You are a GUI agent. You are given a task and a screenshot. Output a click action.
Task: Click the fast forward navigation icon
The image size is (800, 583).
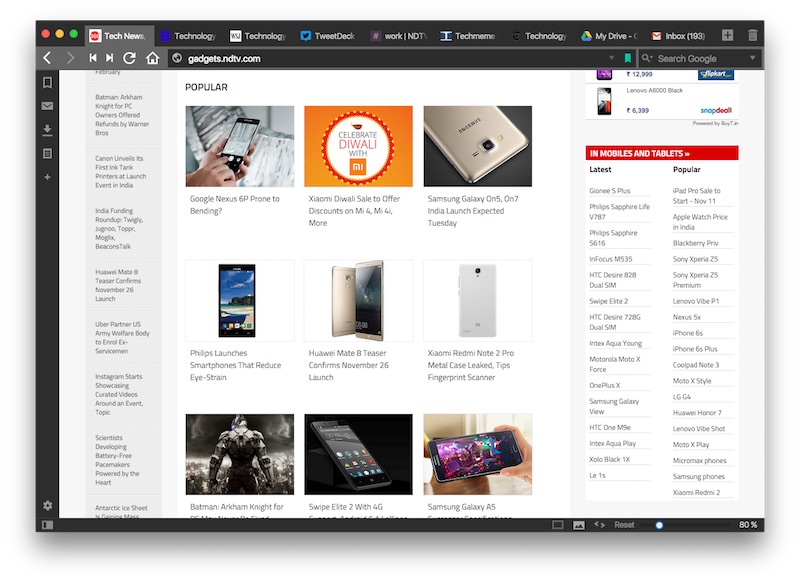(x=110, y=58)
